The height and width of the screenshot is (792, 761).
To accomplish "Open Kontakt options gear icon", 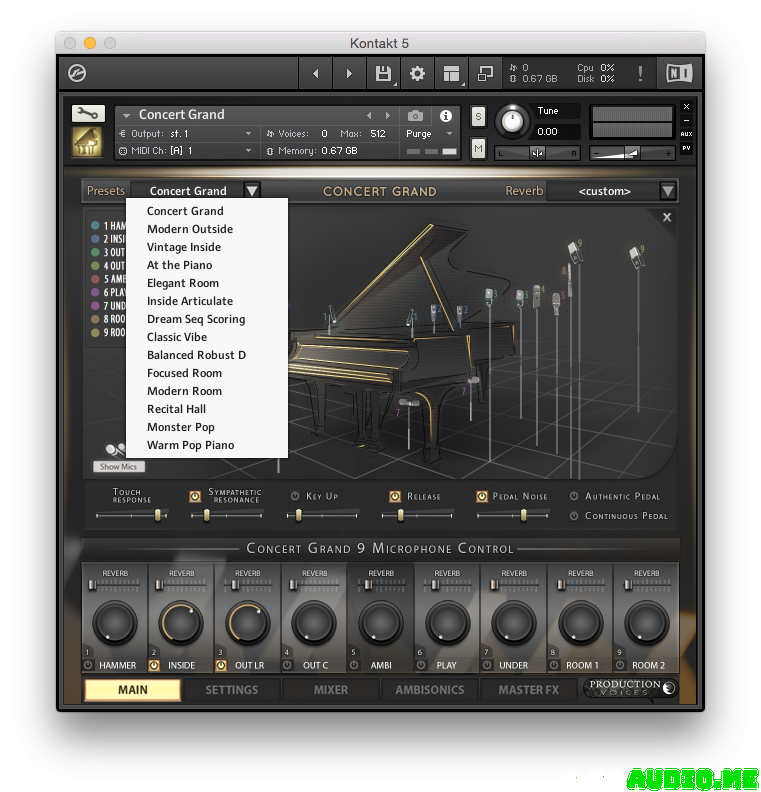I will pos(417,73).
